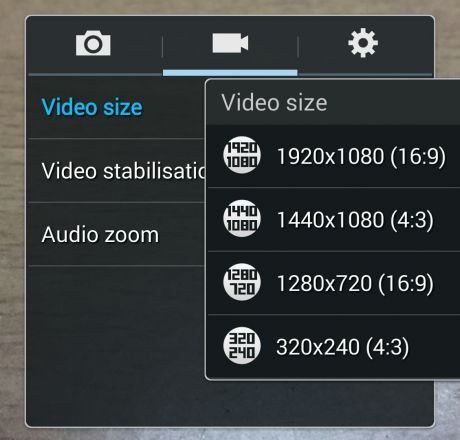Click divider between video and gear tabs
Viewport: 460px width, 440px height.
[298, 47]
